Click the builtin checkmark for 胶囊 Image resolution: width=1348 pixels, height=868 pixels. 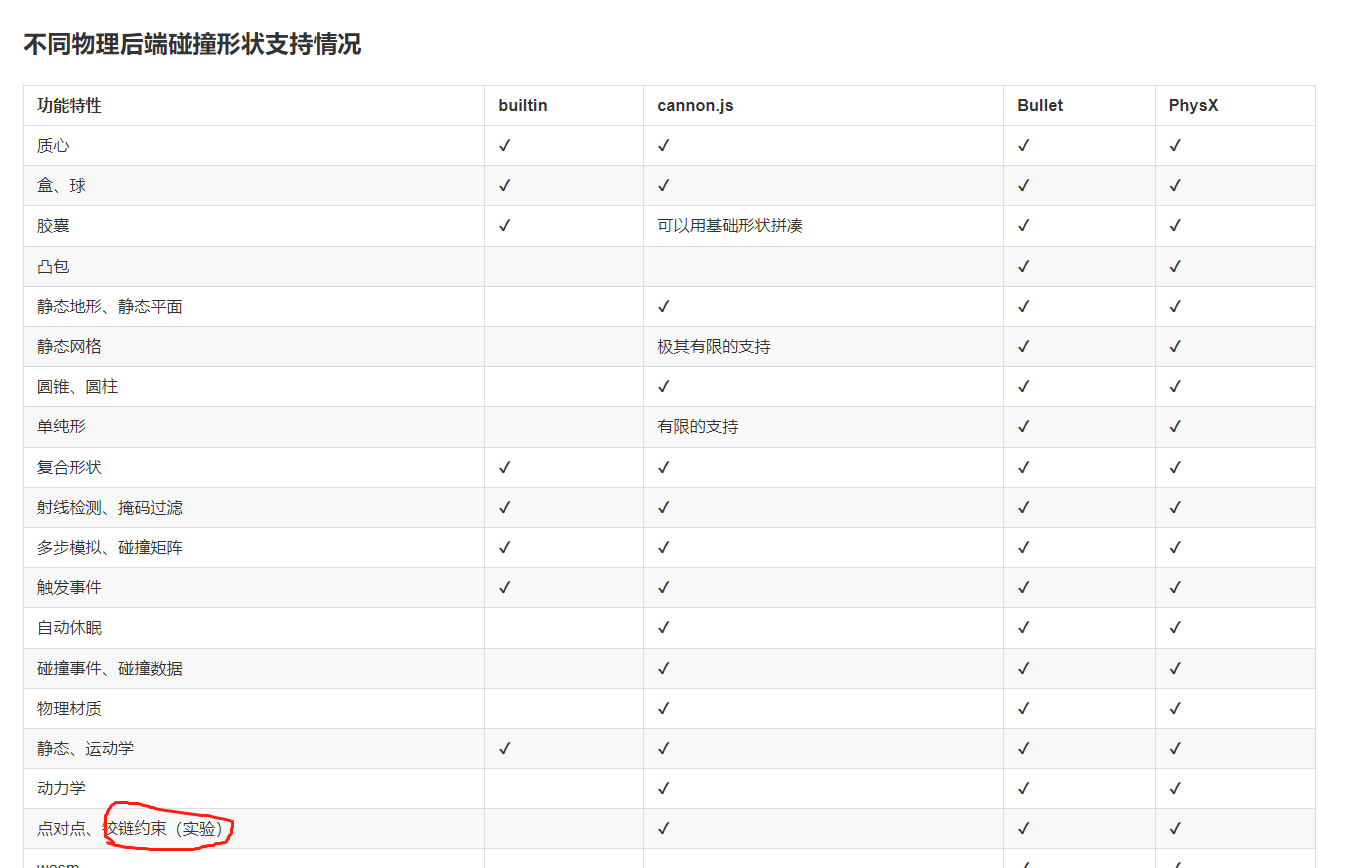(505, 226)
